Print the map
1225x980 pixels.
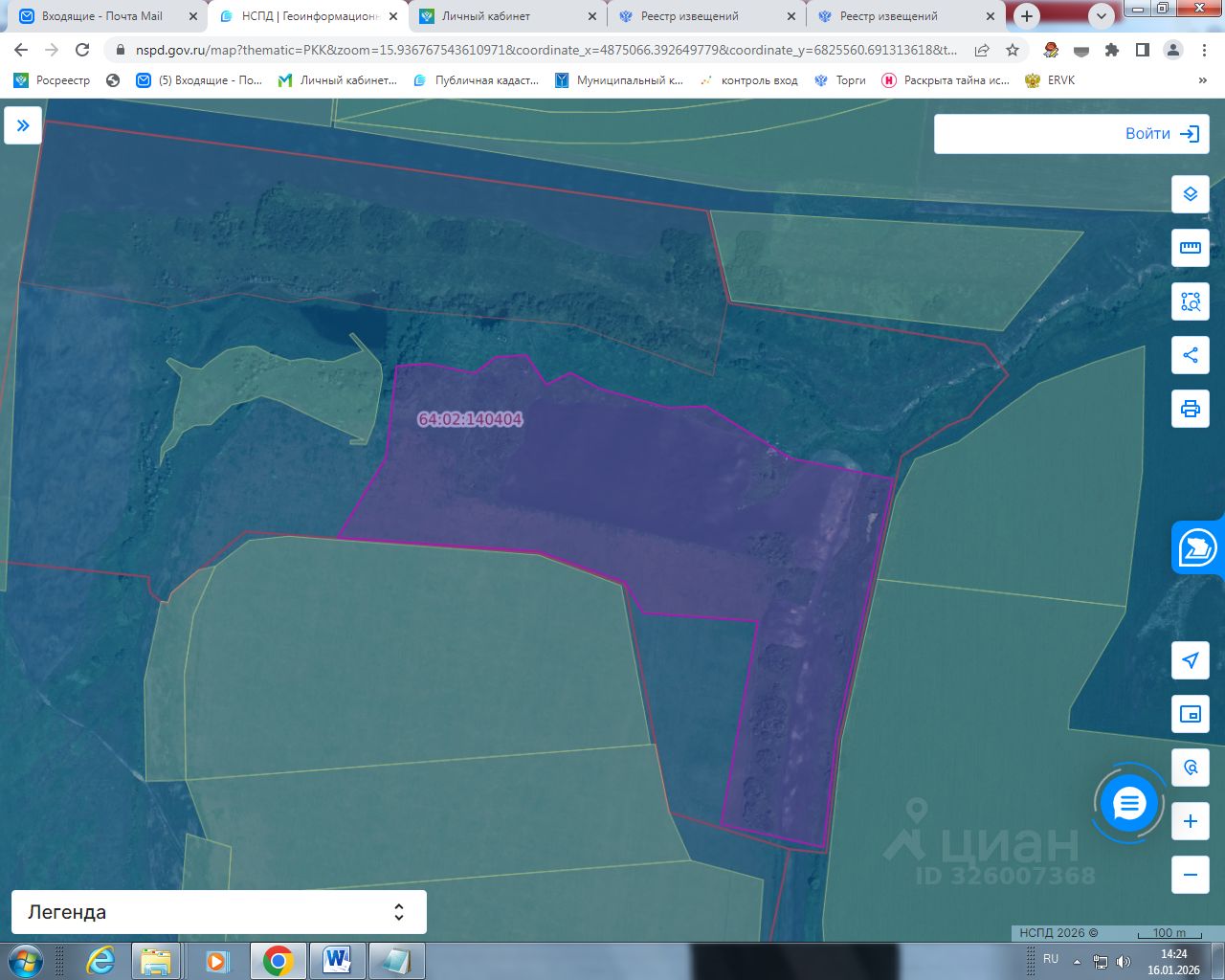pos(1191,409)
